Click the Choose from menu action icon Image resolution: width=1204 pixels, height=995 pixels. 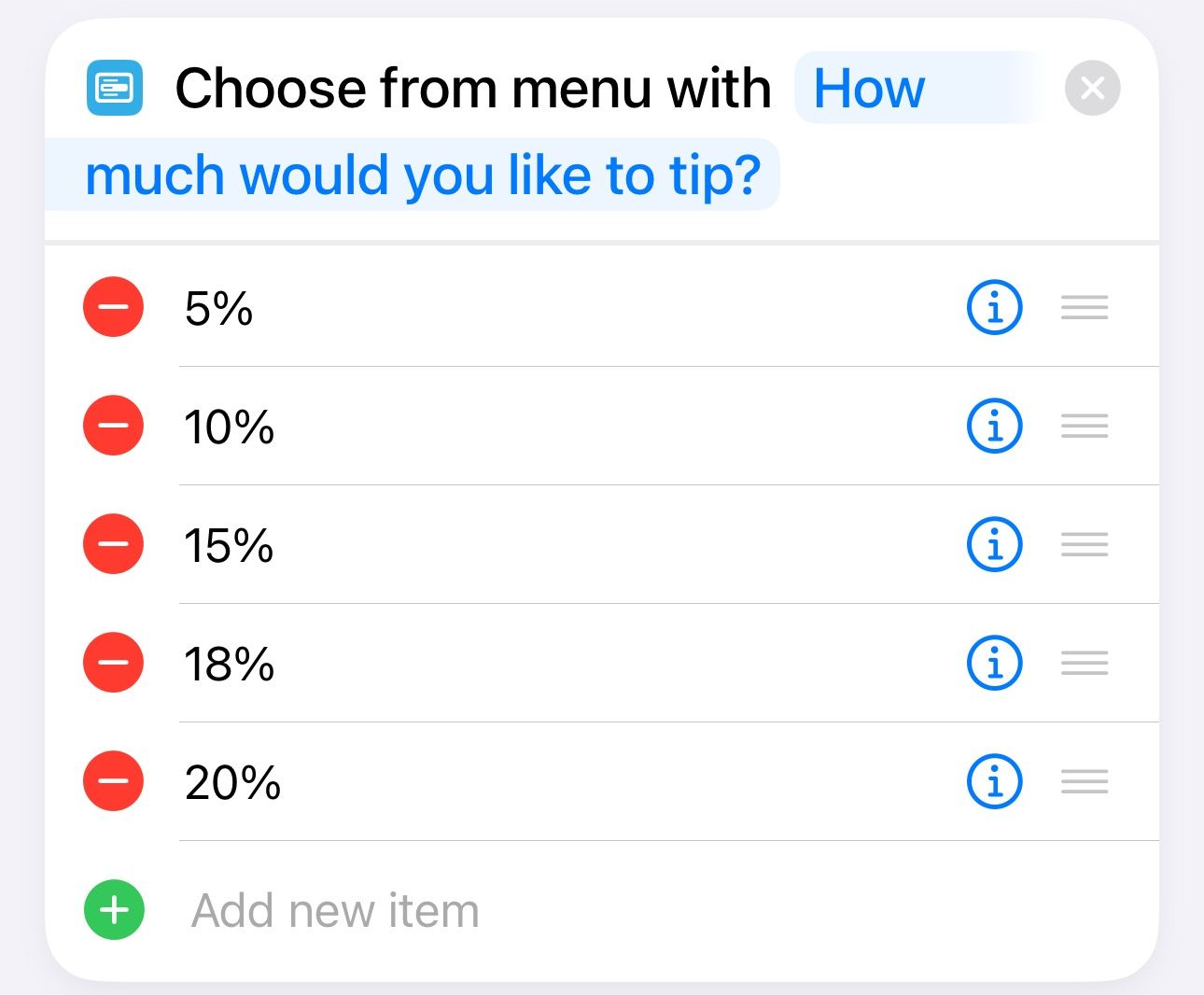[114, 88]
